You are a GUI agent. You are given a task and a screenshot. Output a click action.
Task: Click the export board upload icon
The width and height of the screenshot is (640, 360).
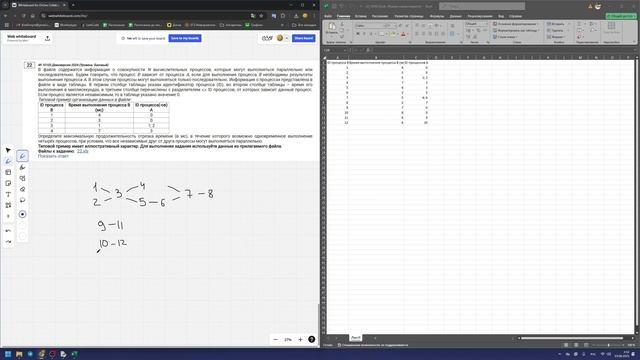[47, 38]
